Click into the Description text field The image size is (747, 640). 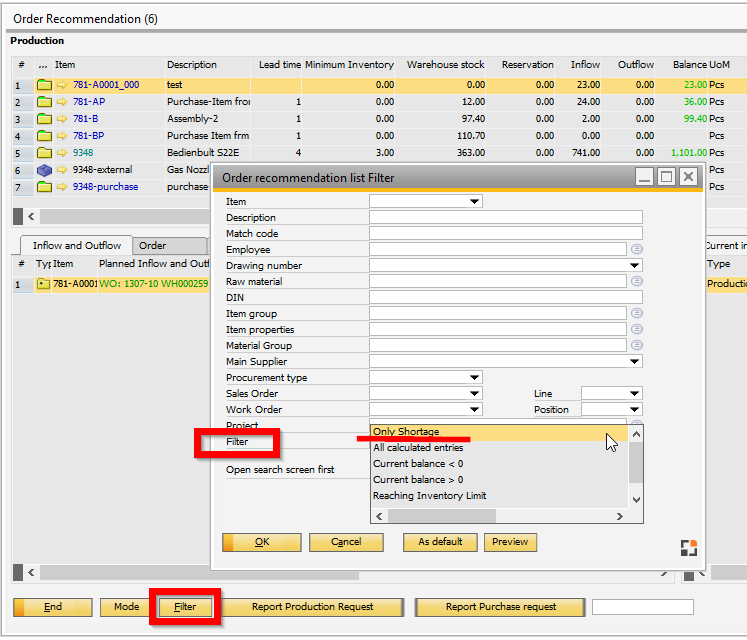click(505, 218)
